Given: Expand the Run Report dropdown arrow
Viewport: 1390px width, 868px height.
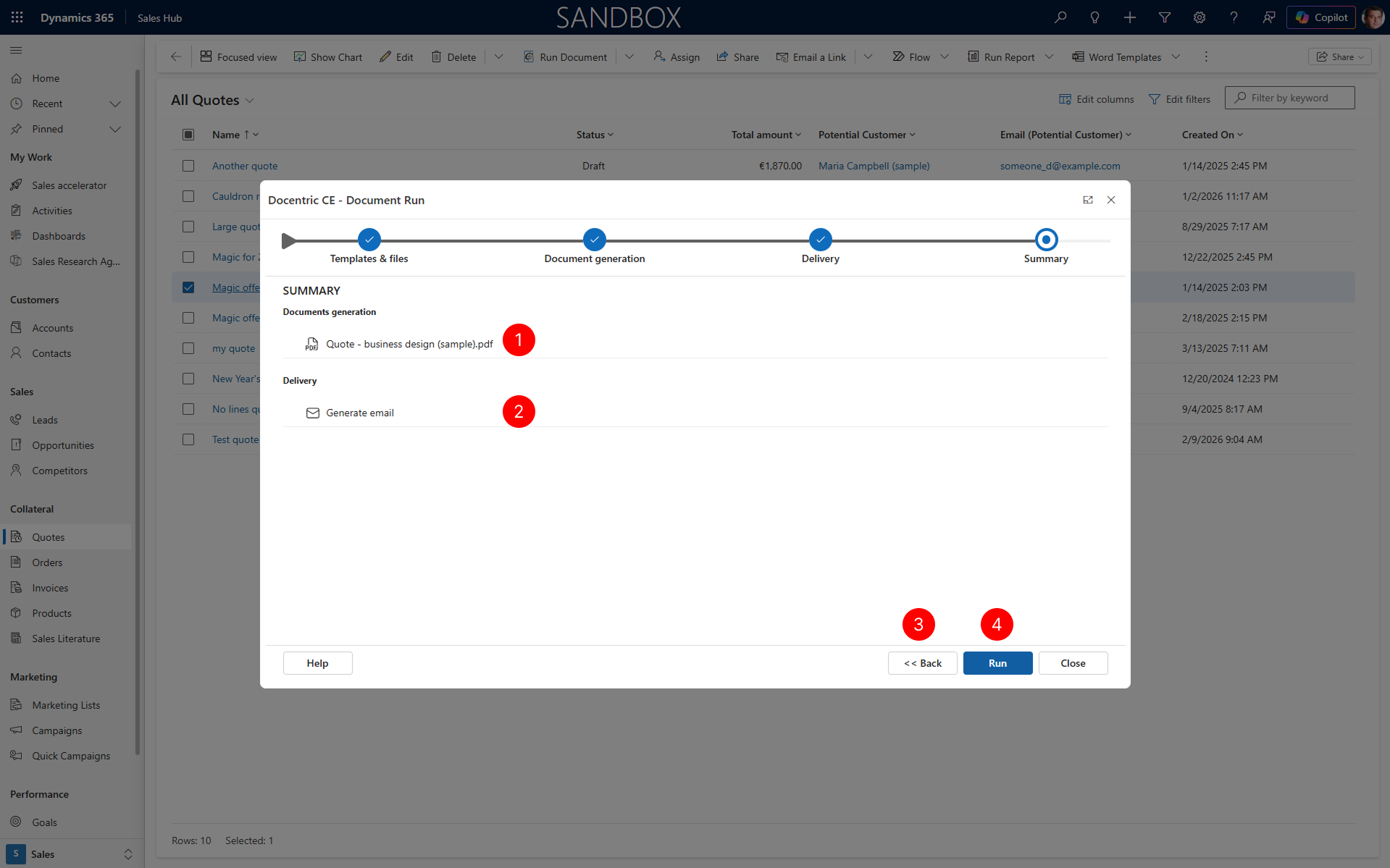Looking at the screenshot, I should (x=1049, y=56).
